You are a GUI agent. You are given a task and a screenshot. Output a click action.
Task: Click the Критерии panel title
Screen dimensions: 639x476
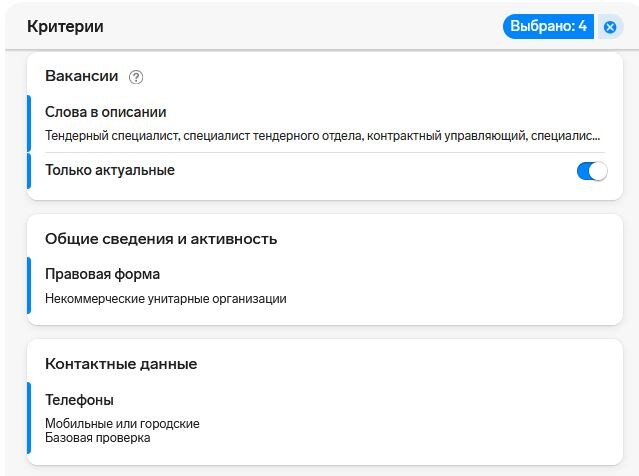click(65, 27)
